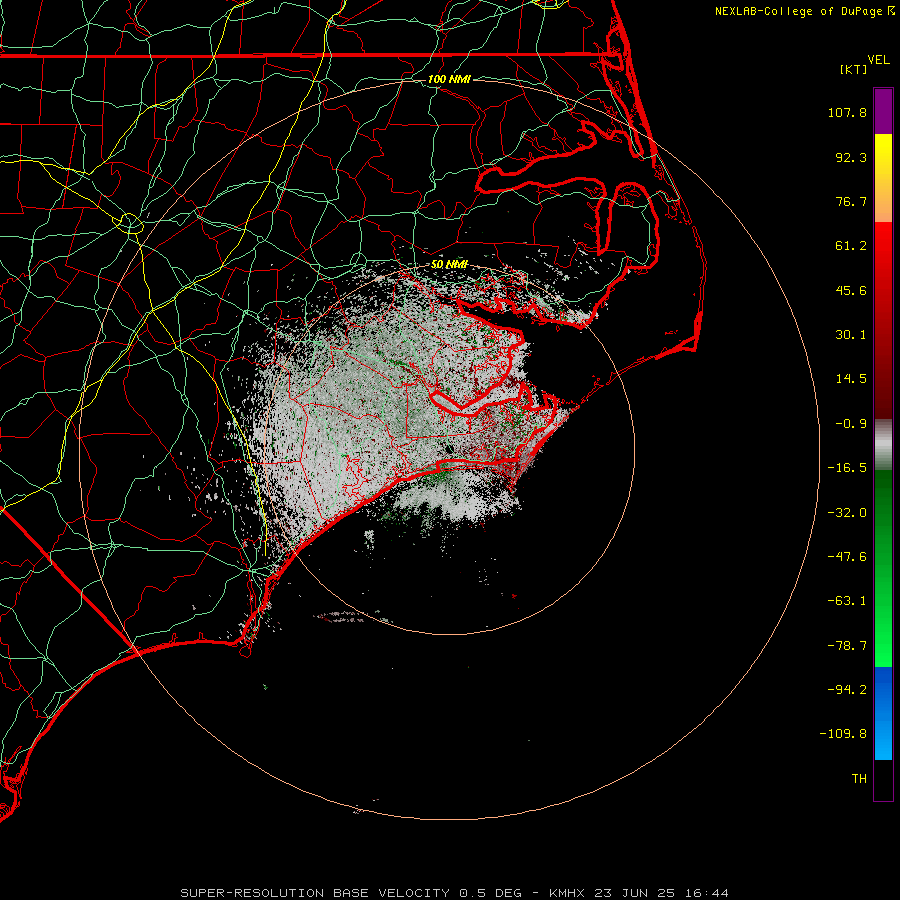Click the purple segment of the color bar

[883, 111]
